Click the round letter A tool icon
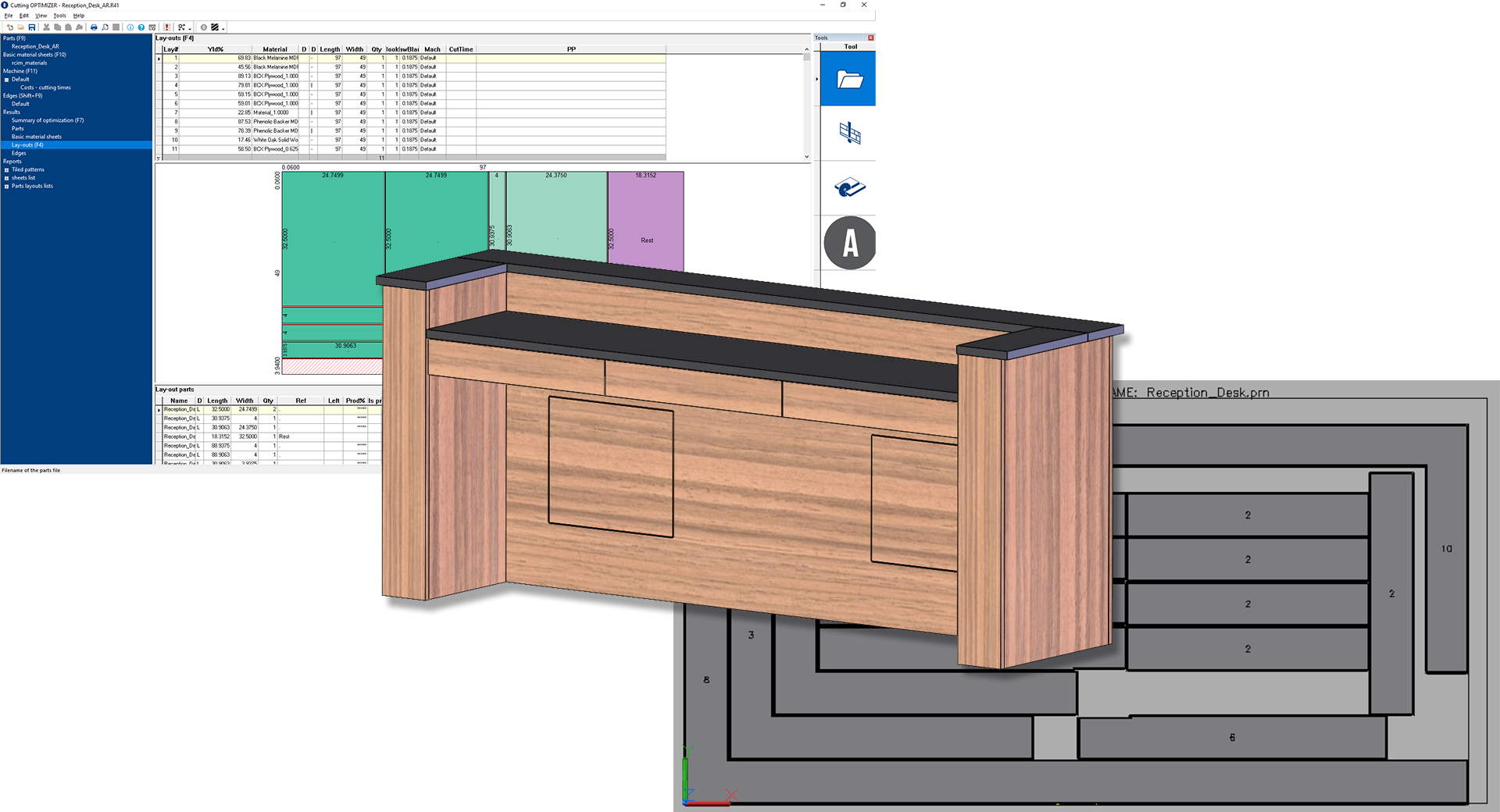The image size is (1500, 812). pos(849,243)
